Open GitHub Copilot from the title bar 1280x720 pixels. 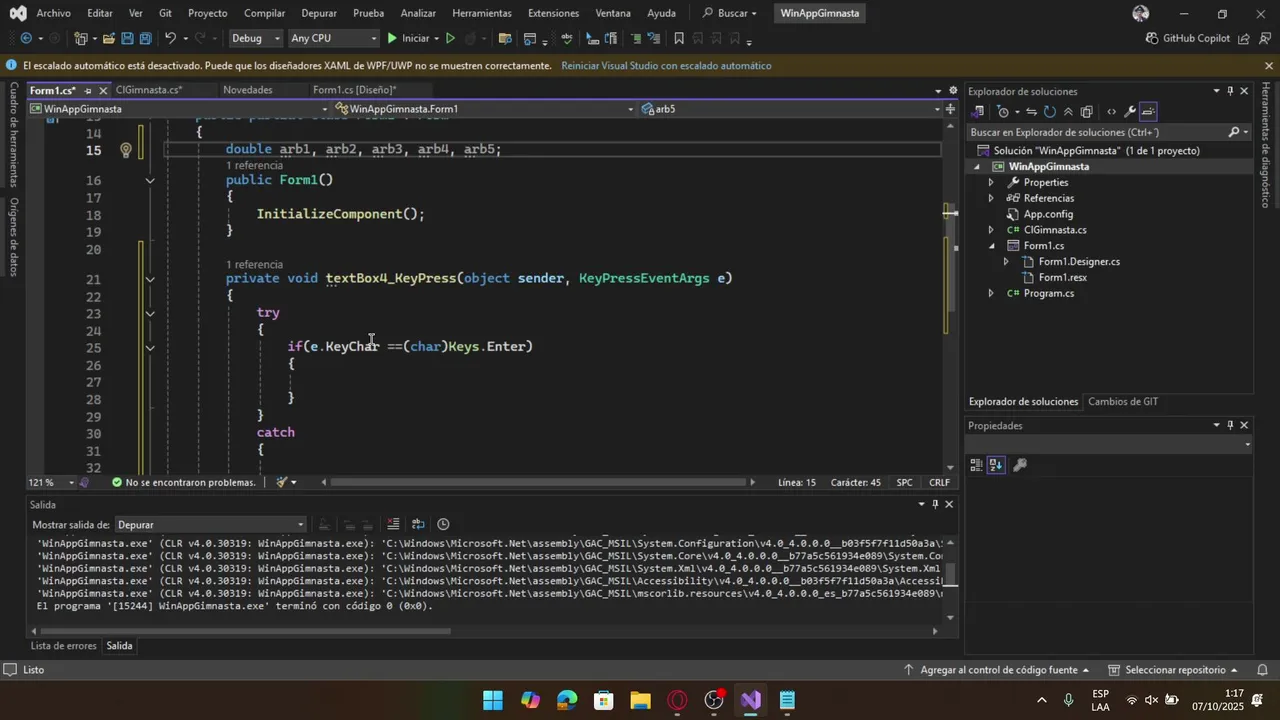1188,38
